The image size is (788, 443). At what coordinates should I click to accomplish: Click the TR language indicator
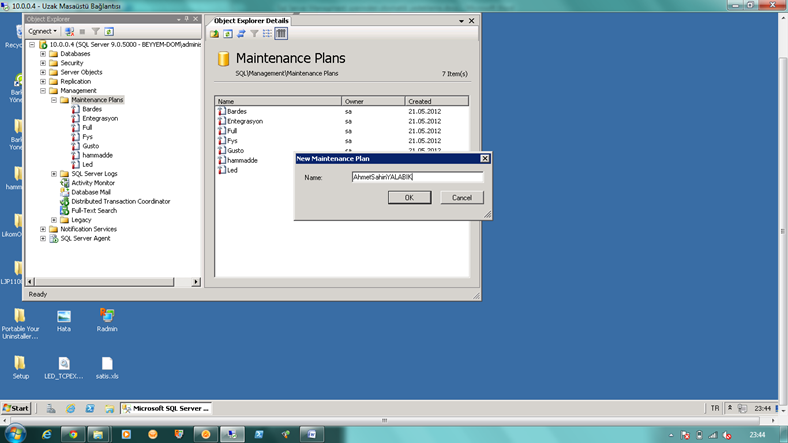click(715, 408)
